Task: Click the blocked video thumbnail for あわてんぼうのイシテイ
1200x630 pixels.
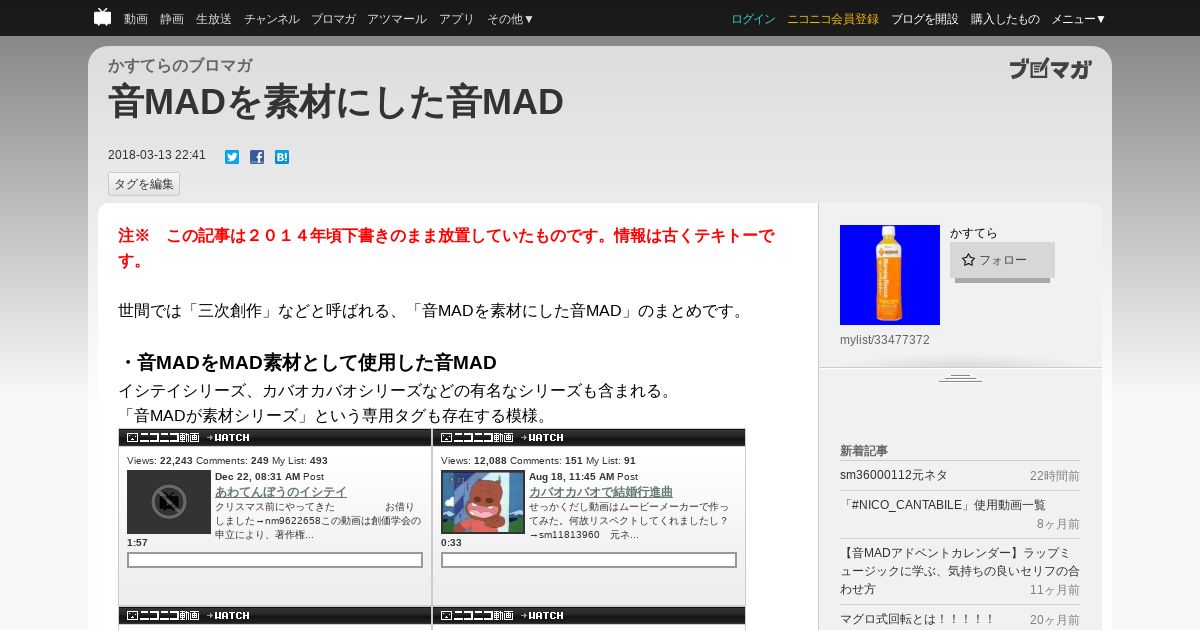Action: [x=169, y=502]
